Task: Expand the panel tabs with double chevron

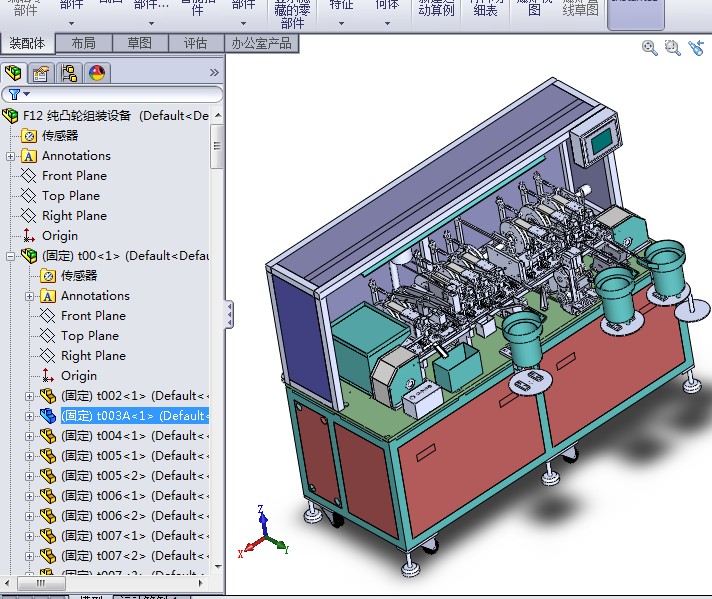Action: point(213,73)
